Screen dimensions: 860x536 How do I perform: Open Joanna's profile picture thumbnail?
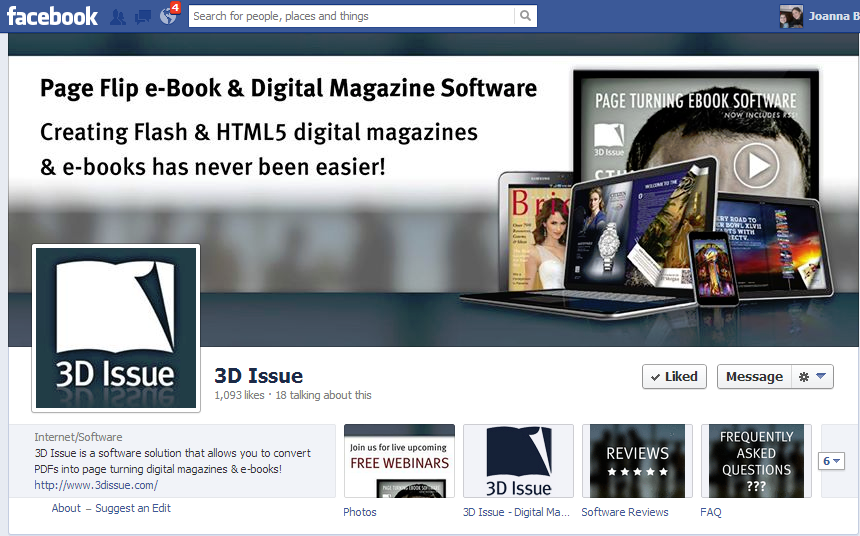pos(791,16)
